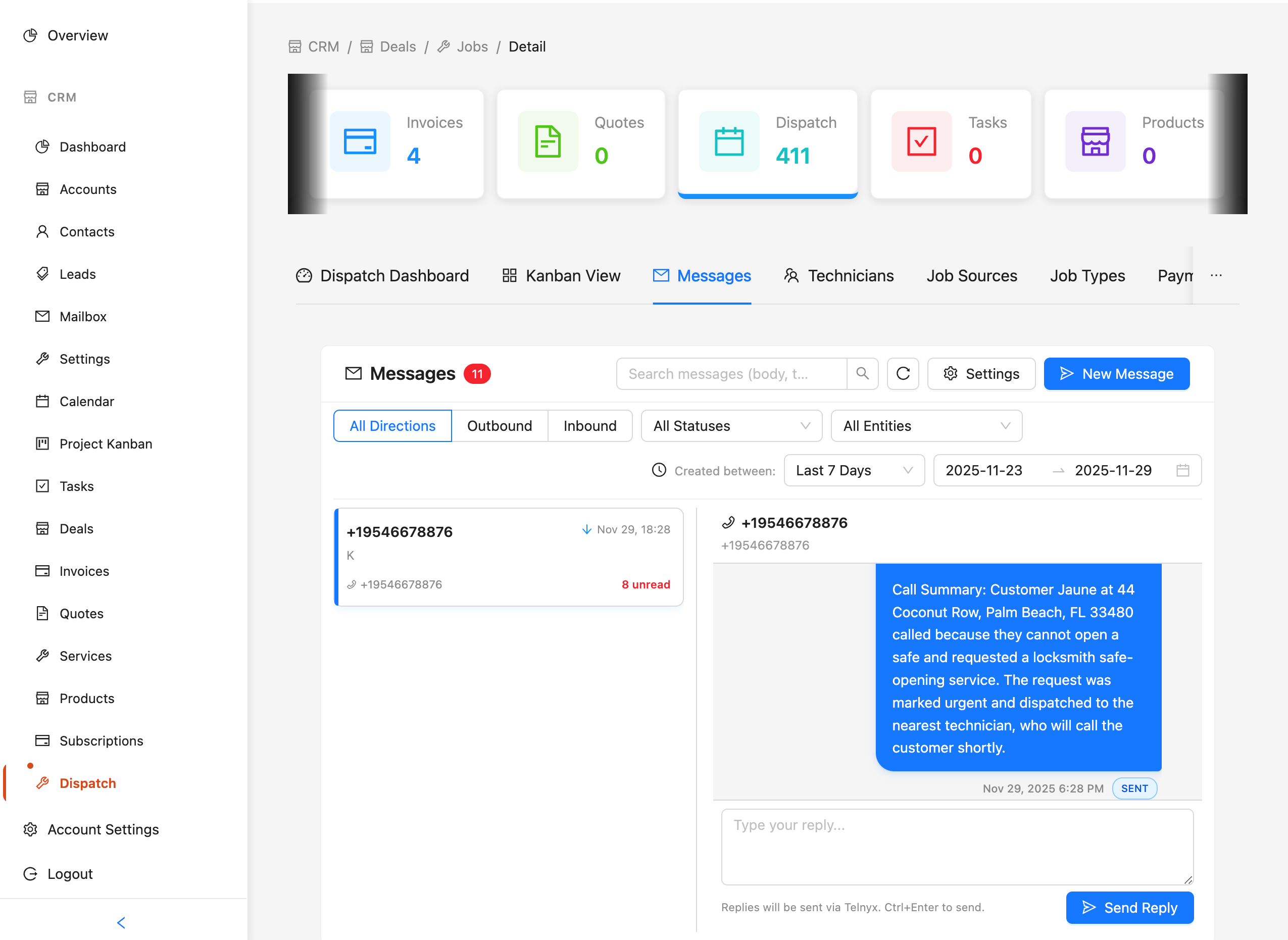Open the date range calendar picker

(x=1183, y=471)
